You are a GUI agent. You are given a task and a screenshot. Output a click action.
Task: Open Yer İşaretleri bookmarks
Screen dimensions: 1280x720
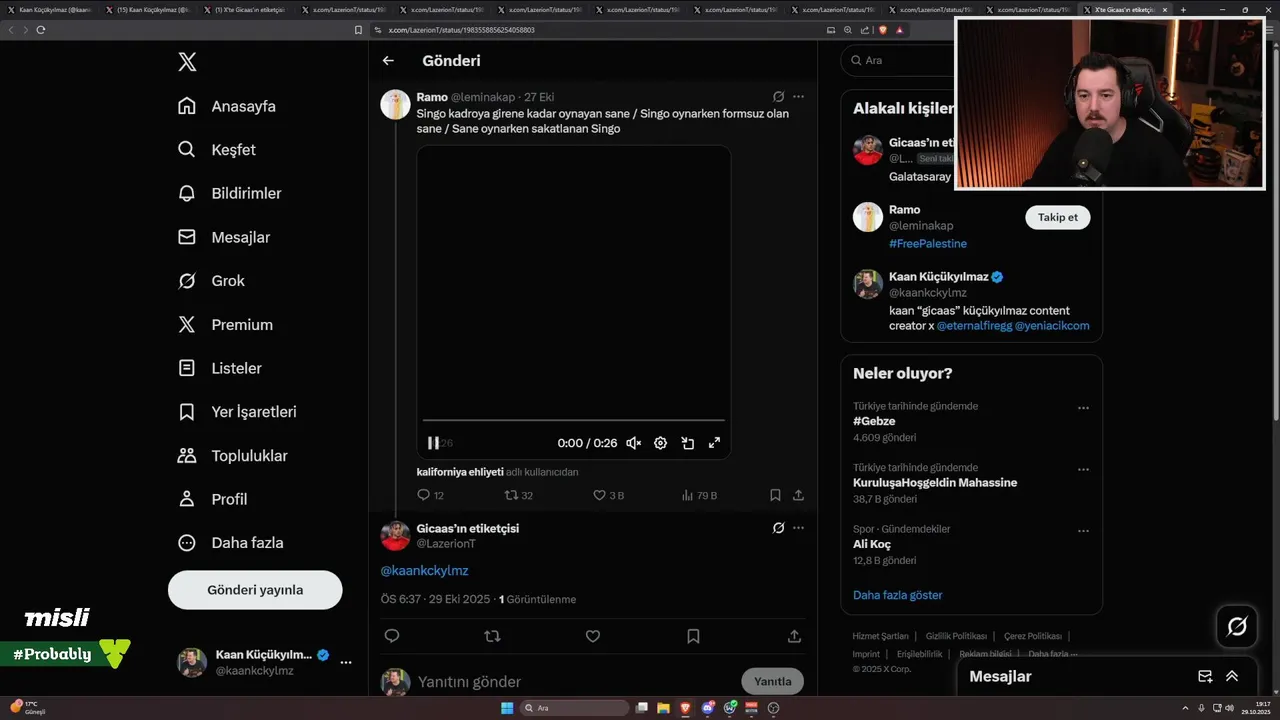click(x=236, y=412)
